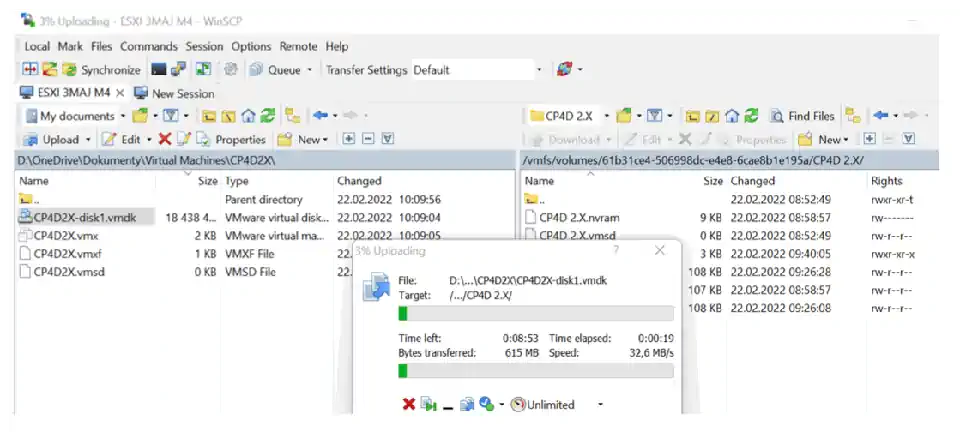Open the Files menu

pyautogui.click(x=102, y=47)
